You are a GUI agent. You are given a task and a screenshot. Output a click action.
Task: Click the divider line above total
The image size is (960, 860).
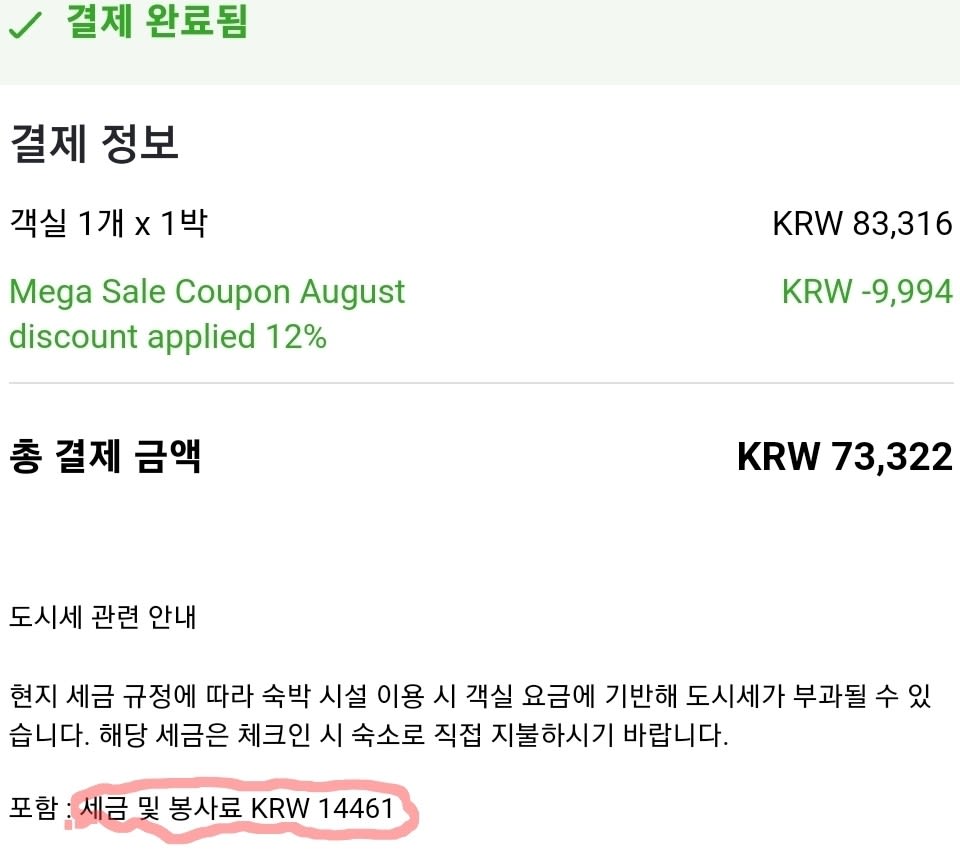tap(481, 383)
